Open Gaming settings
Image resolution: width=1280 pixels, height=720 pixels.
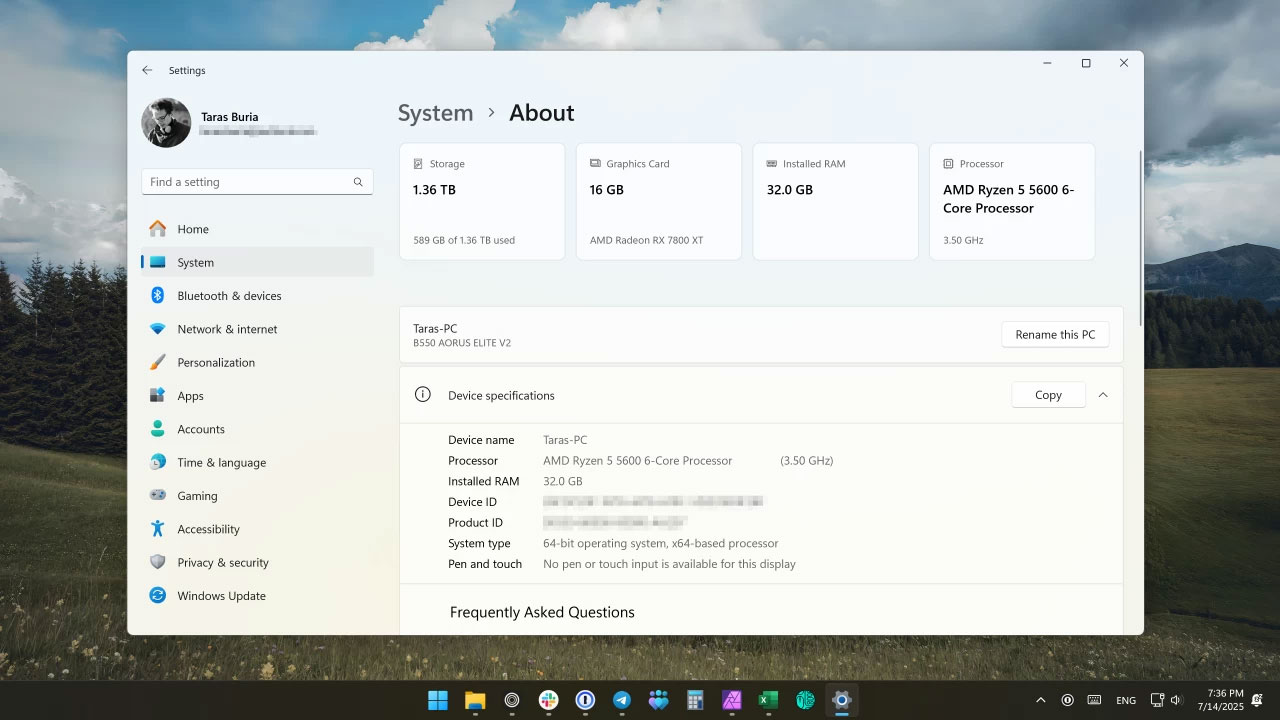point(197,495)
